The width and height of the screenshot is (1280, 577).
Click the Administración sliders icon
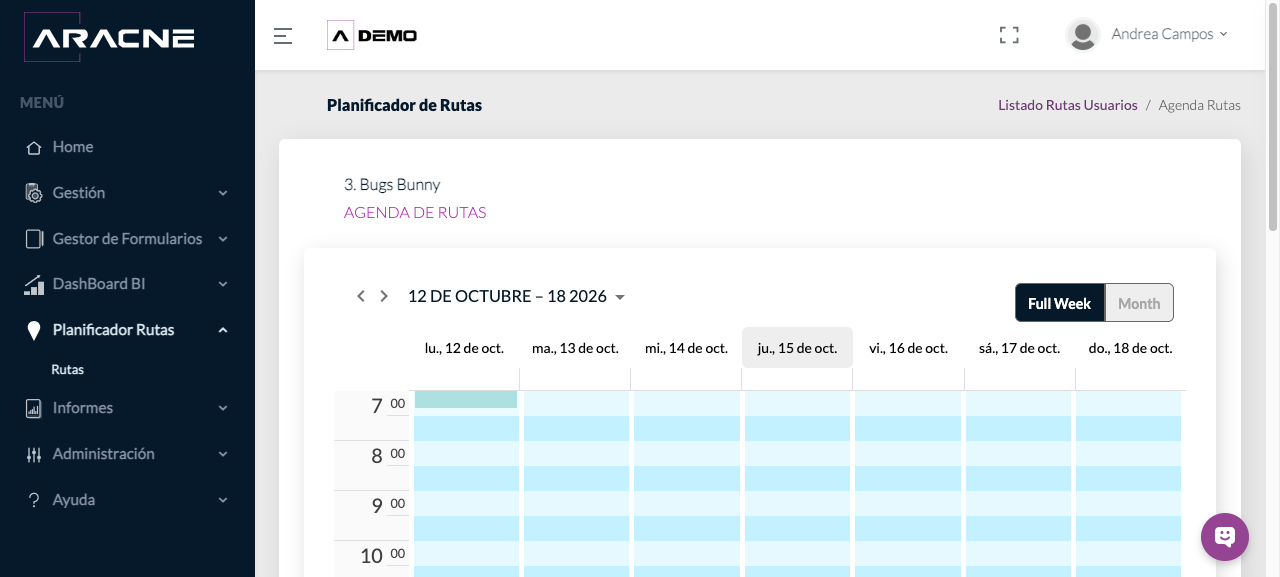34,454
